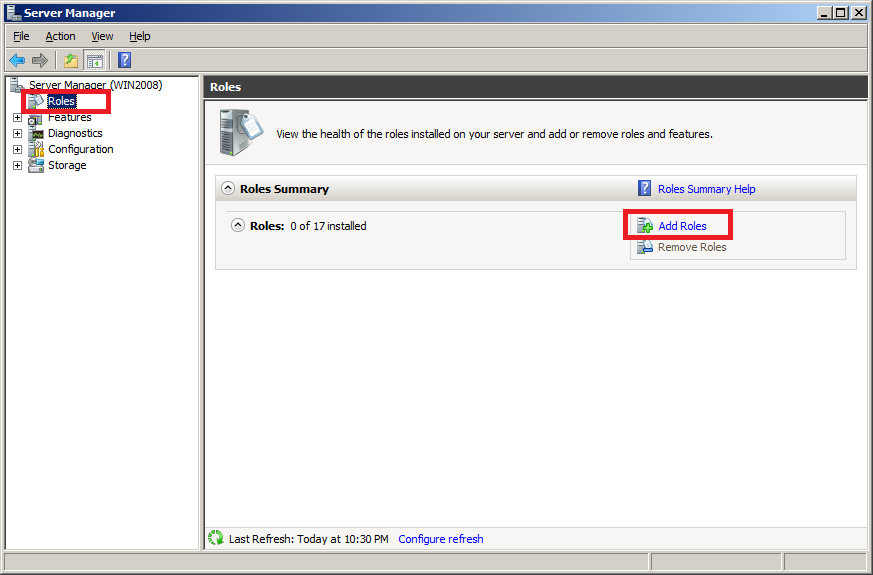Click the text 0 of 17 installed
873x575 pixels.
(x=328, y=226)
